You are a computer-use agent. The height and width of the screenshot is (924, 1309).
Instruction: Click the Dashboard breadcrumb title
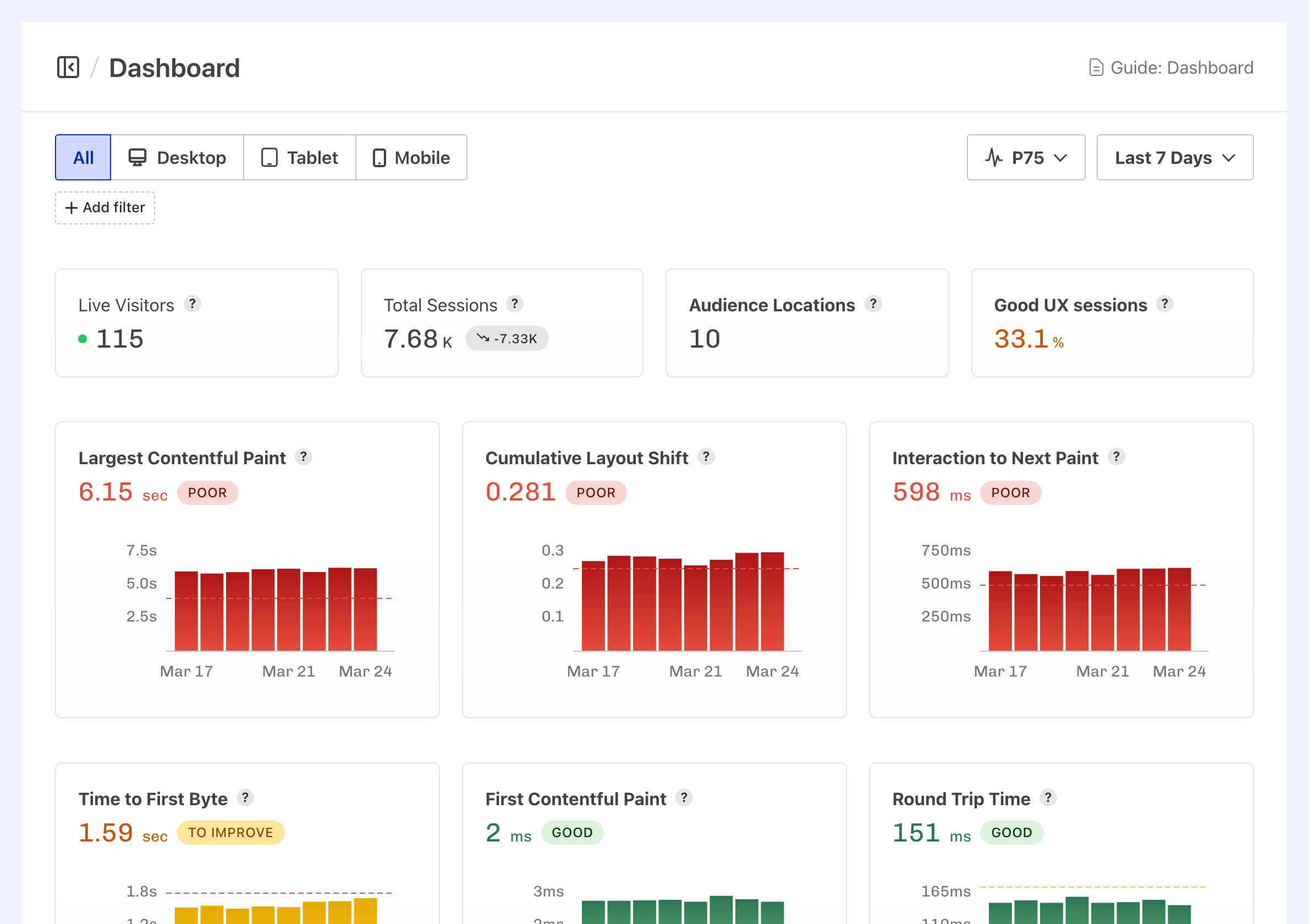174,67
